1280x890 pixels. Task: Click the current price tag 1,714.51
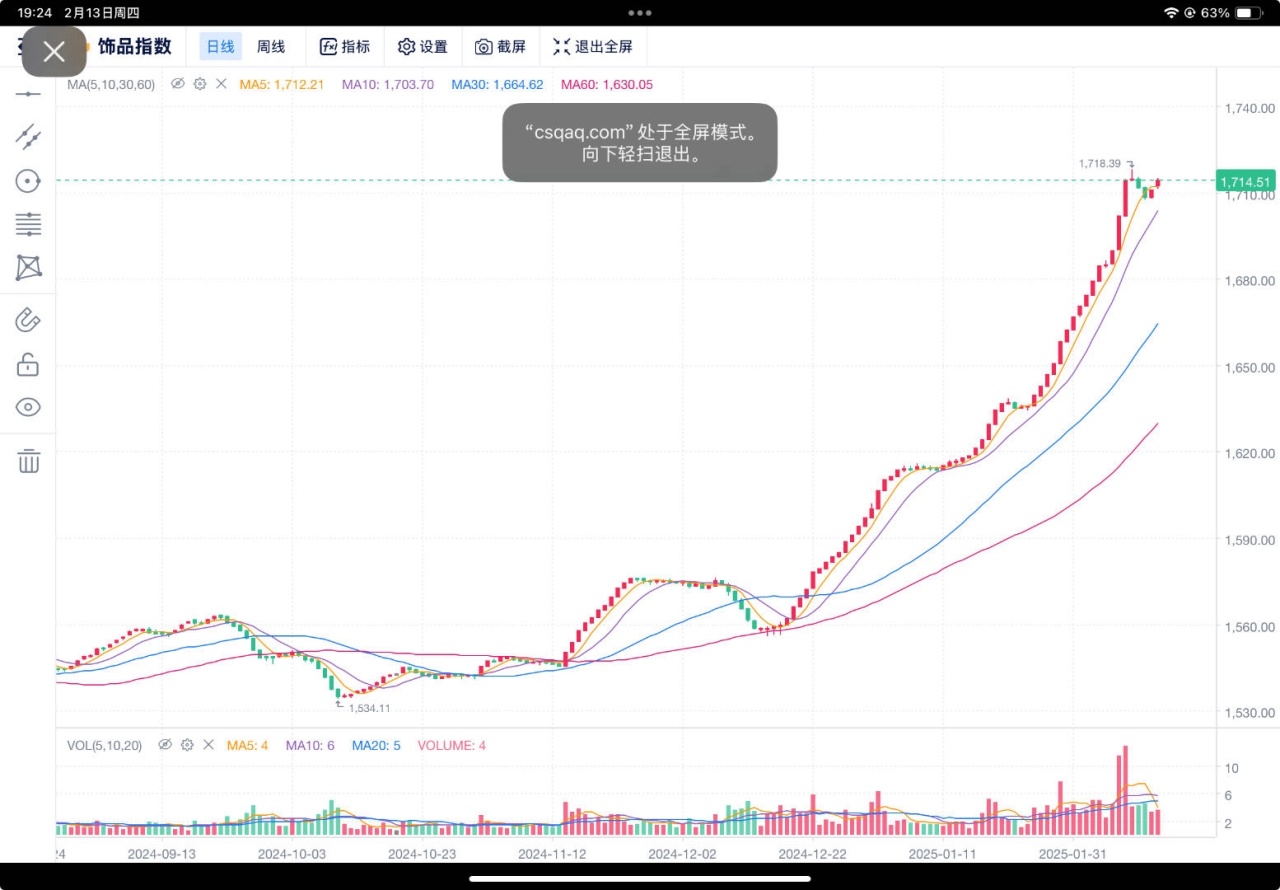coord(1245,181)
